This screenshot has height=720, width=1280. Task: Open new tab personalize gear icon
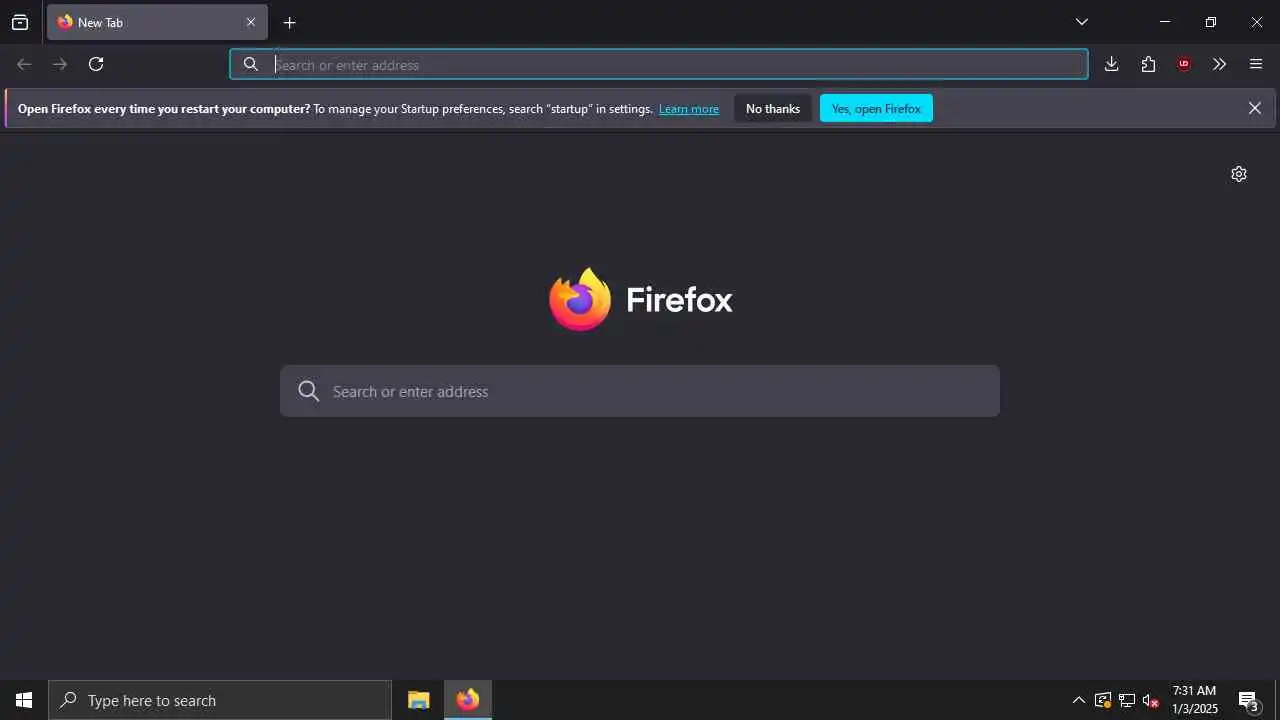coord(1239,174)
